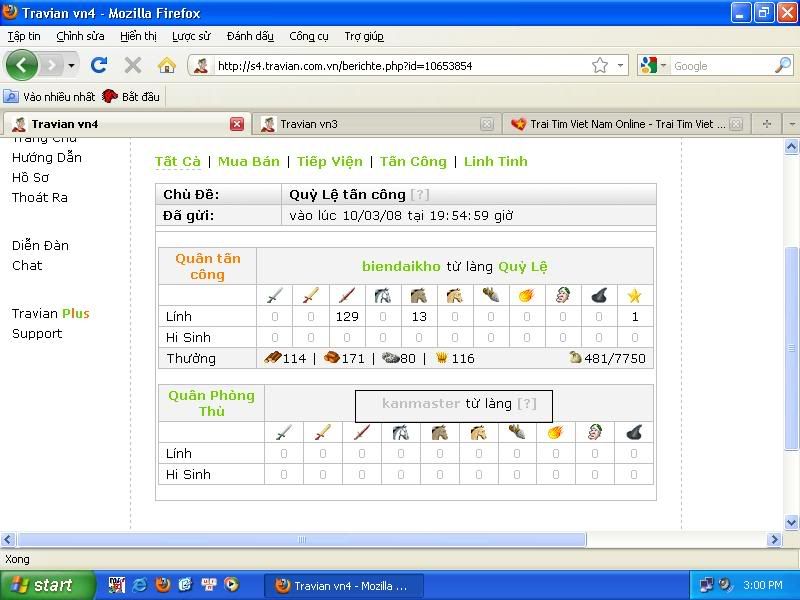Open the Tập tin menu
The height and width of the screenshot is (600, 800).
(x=23, y=36)
